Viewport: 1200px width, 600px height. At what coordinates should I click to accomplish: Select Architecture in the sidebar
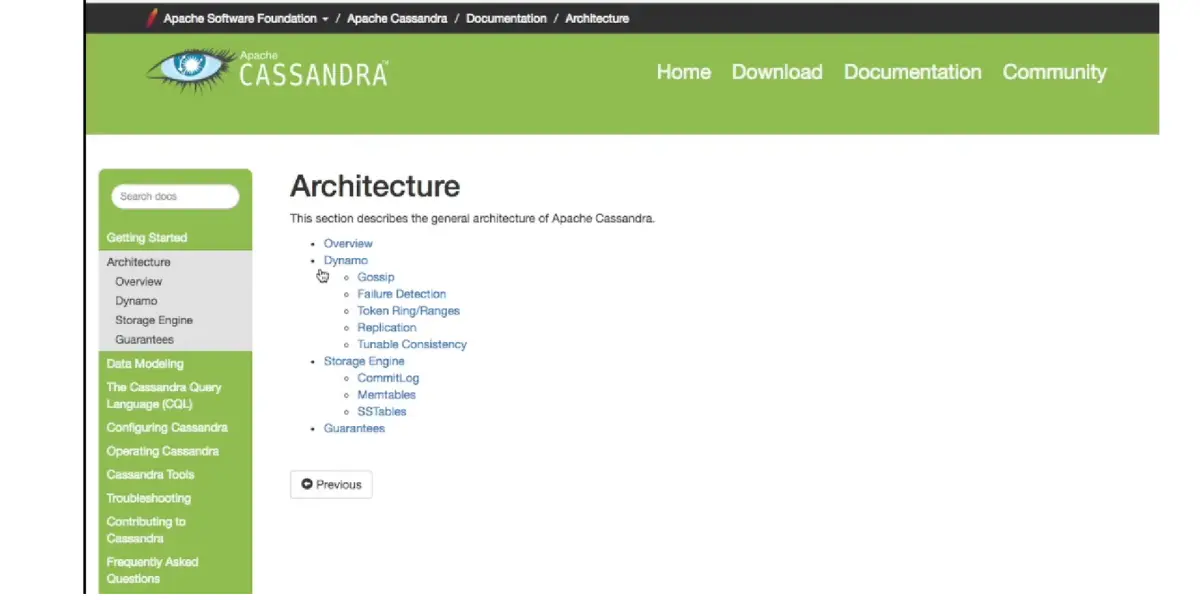[139, 262]
